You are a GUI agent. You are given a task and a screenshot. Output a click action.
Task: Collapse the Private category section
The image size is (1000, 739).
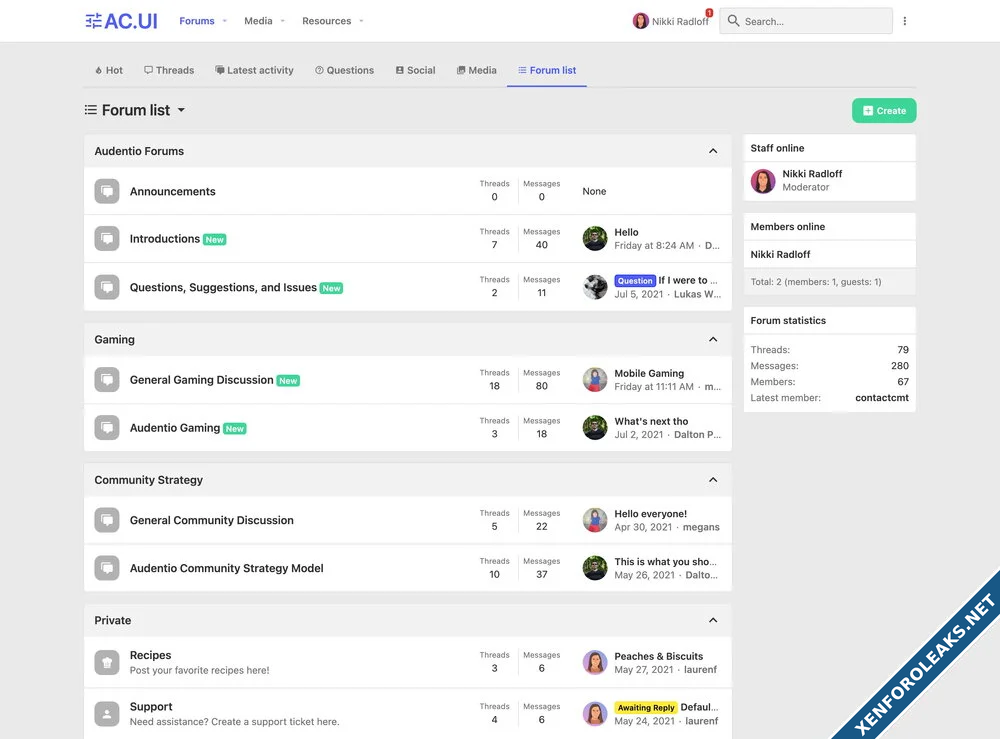pos(713,620)
